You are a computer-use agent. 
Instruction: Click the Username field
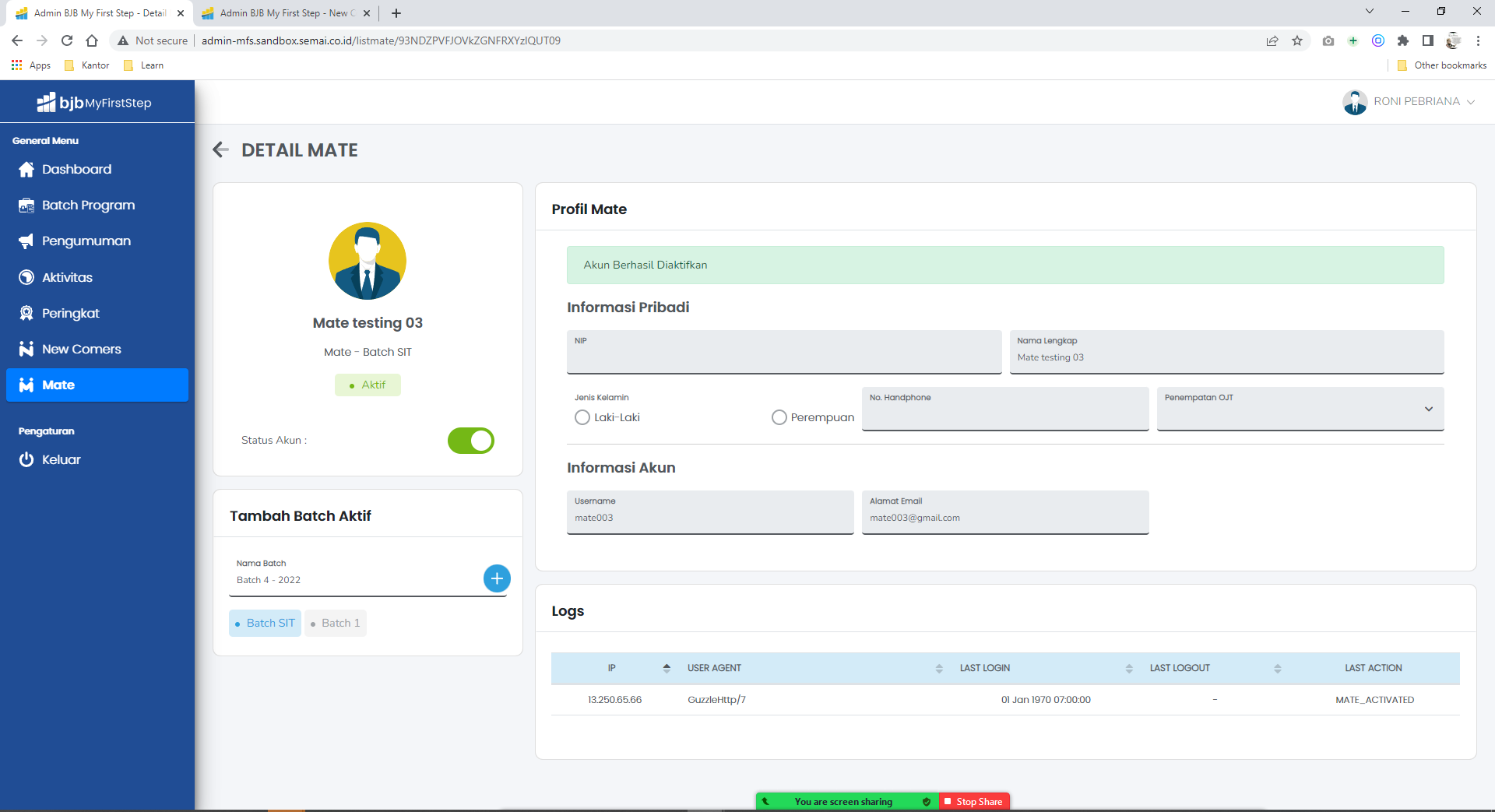click(x=710, y=512)
